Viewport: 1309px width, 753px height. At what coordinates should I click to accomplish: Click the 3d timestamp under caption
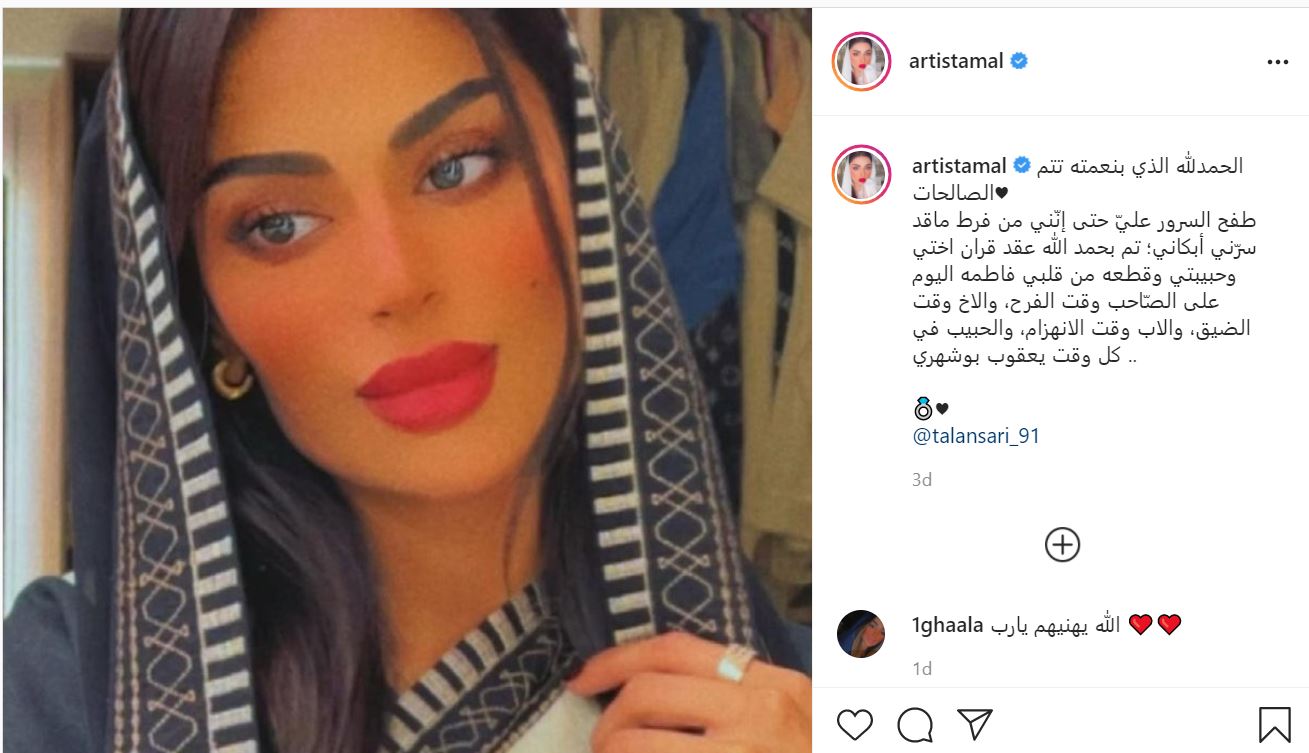pyautogui.click(x=922, y=480)
